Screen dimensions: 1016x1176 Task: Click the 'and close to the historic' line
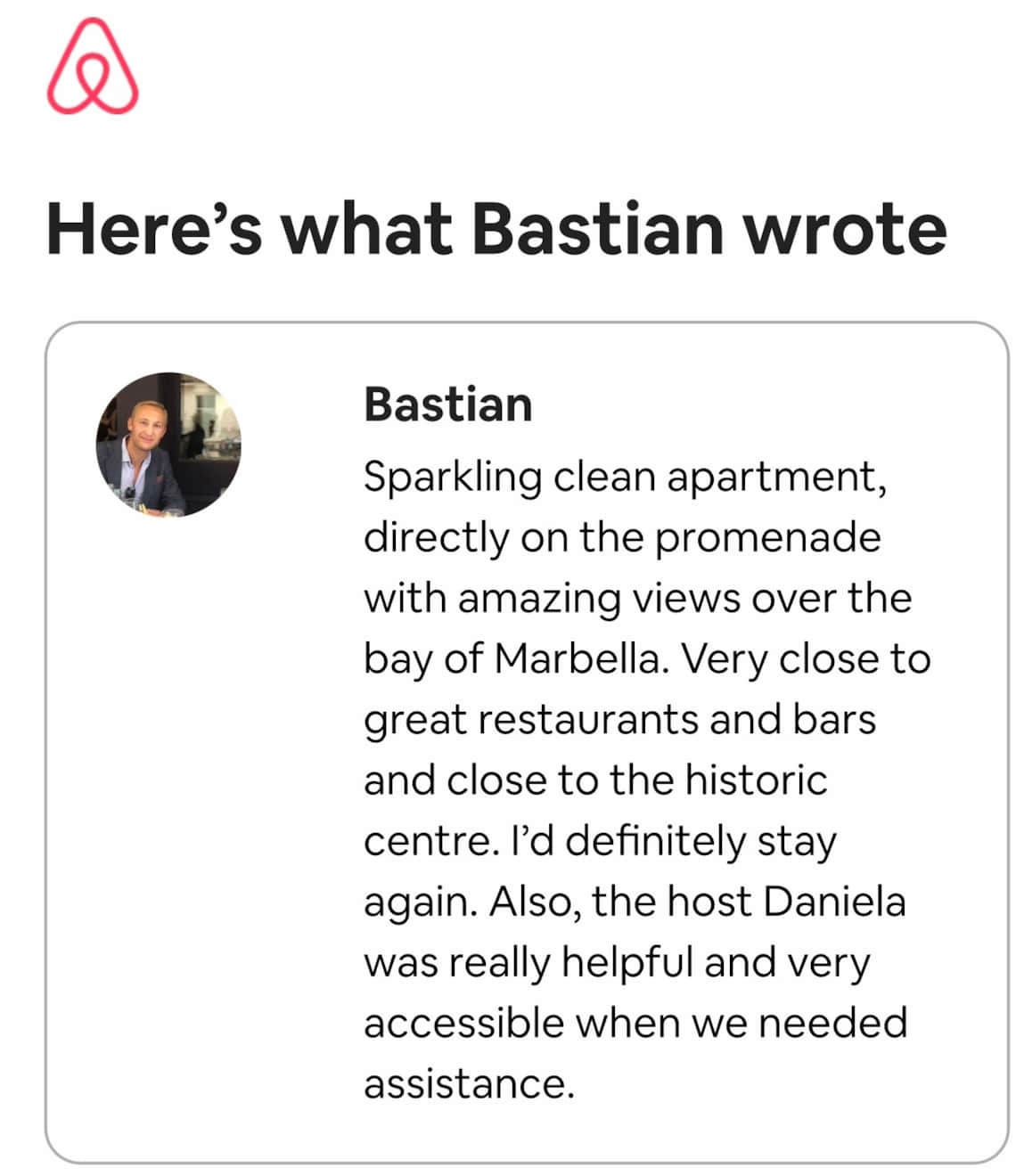pyautogui.click(x=595, y=780)
